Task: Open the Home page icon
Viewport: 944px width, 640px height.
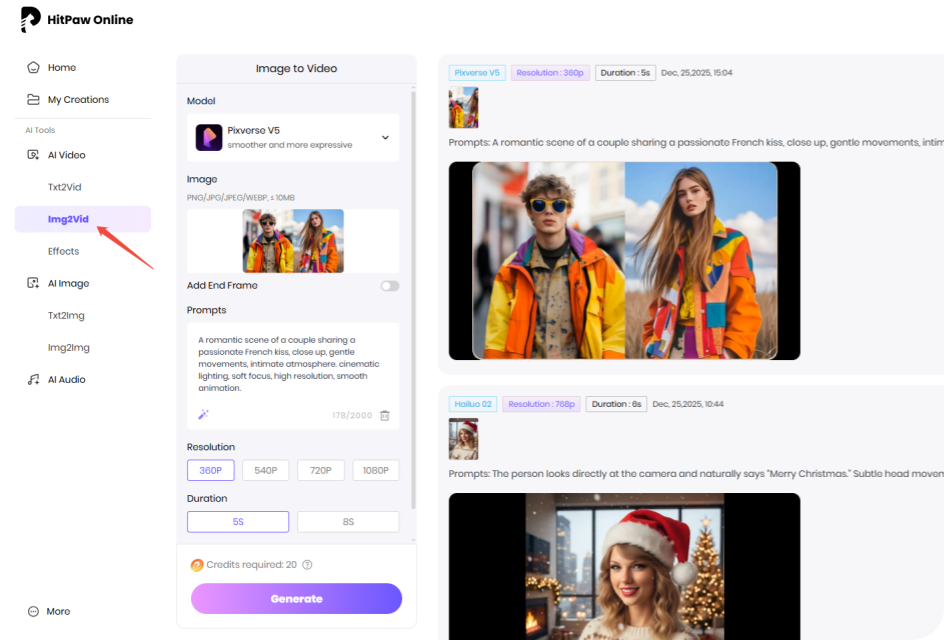Action: [x=33, y=68]
